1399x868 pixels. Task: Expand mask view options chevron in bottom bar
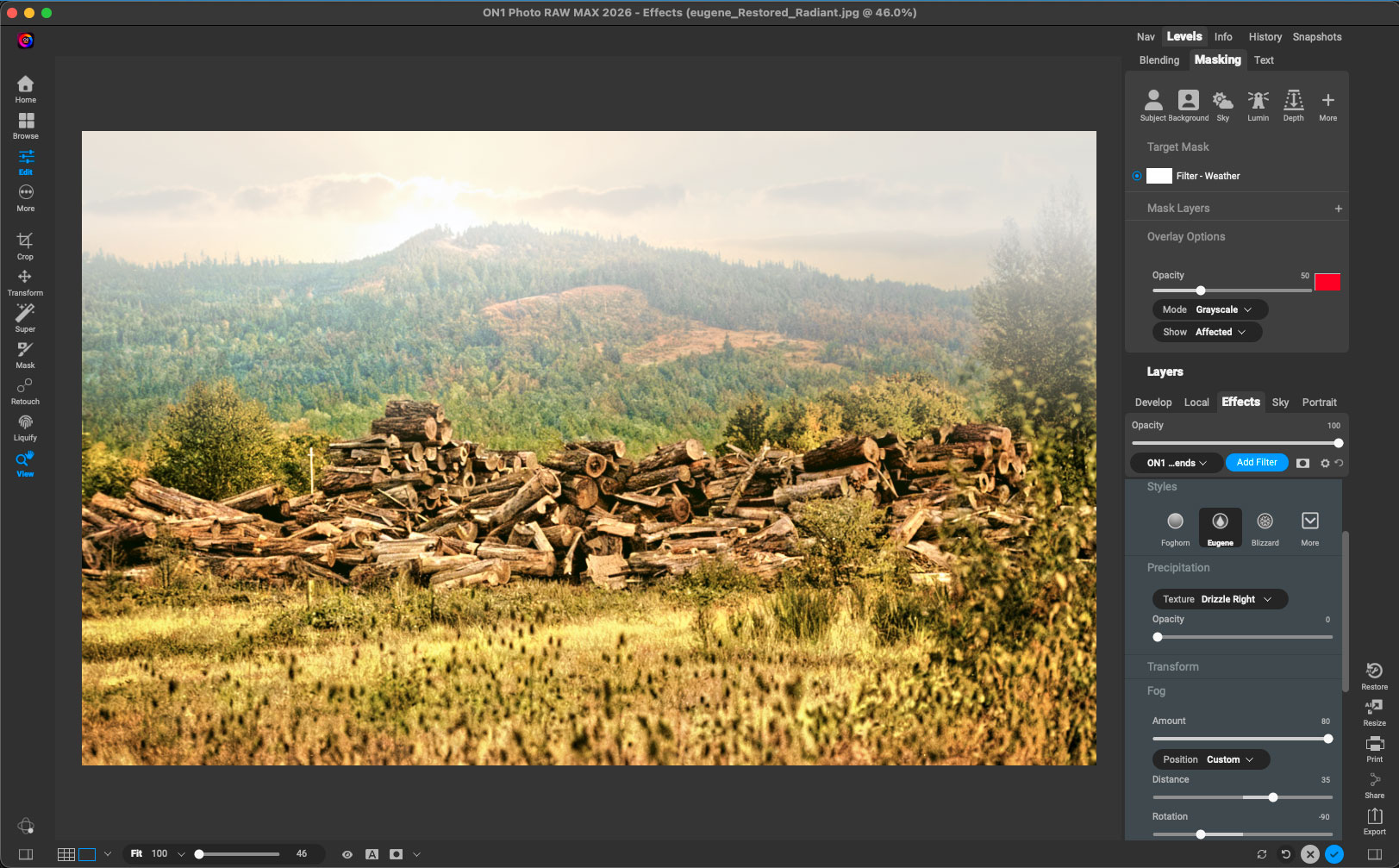pyautogui.click(x=416, y=854)
